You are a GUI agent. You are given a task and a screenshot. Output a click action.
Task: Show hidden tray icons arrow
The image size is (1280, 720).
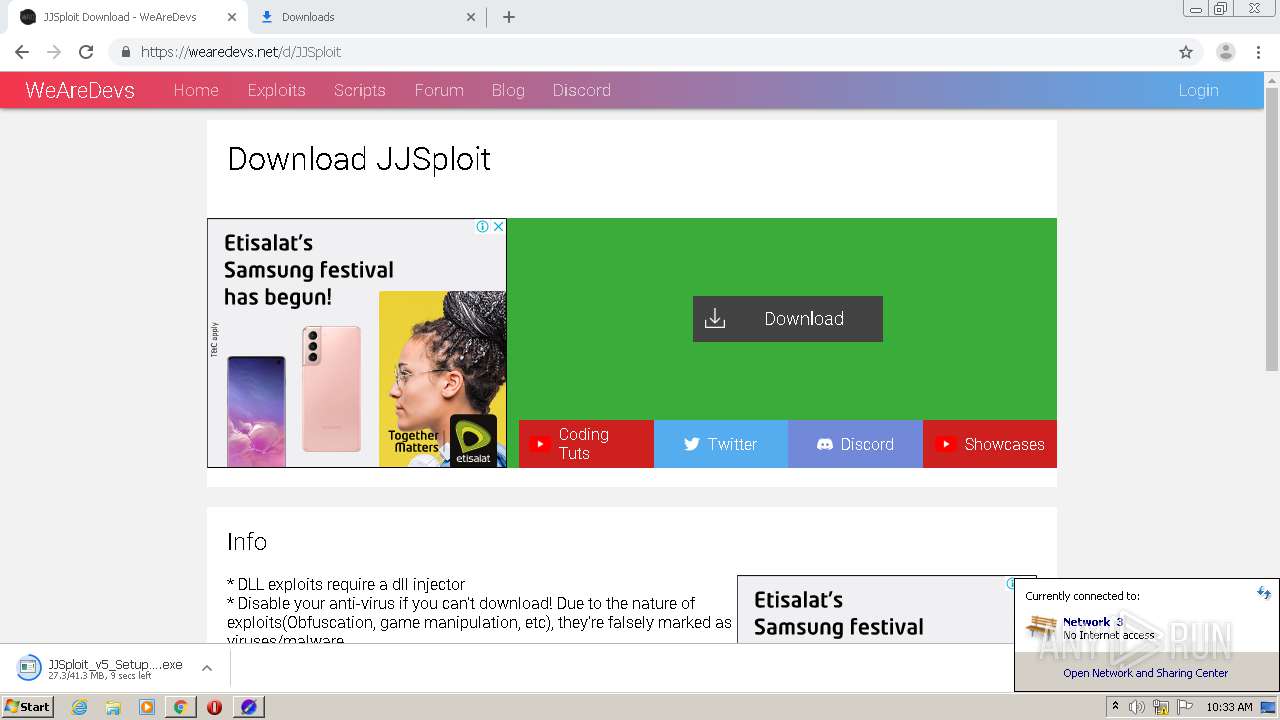coord(1115,707)
